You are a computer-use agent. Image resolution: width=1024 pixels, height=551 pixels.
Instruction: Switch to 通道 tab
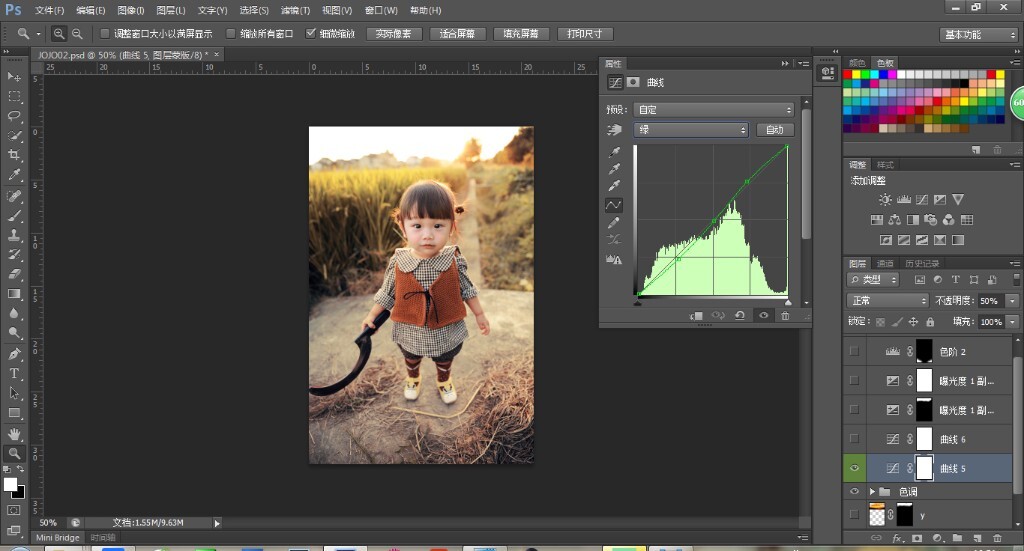pos(885,263)
